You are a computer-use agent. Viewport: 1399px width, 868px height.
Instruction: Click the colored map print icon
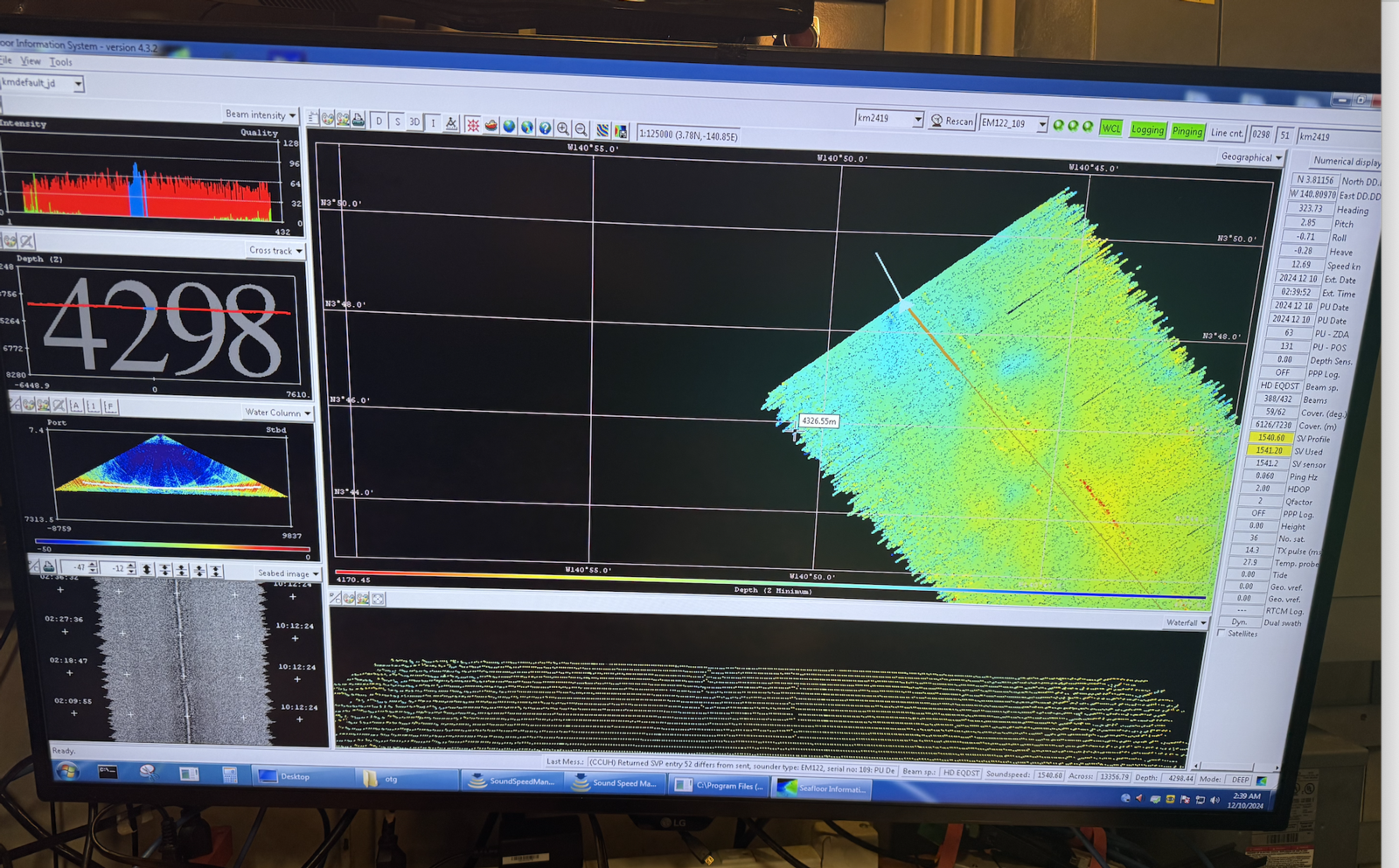coord(620,131)
